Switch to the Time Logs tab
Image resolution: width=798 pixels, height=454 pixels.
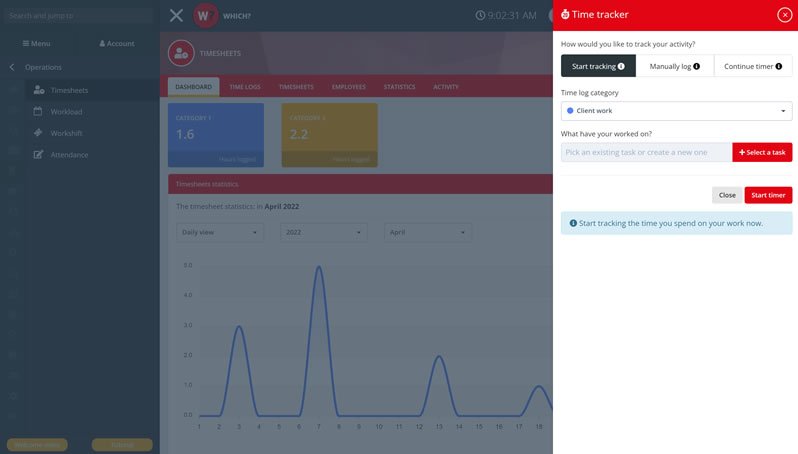245,87
